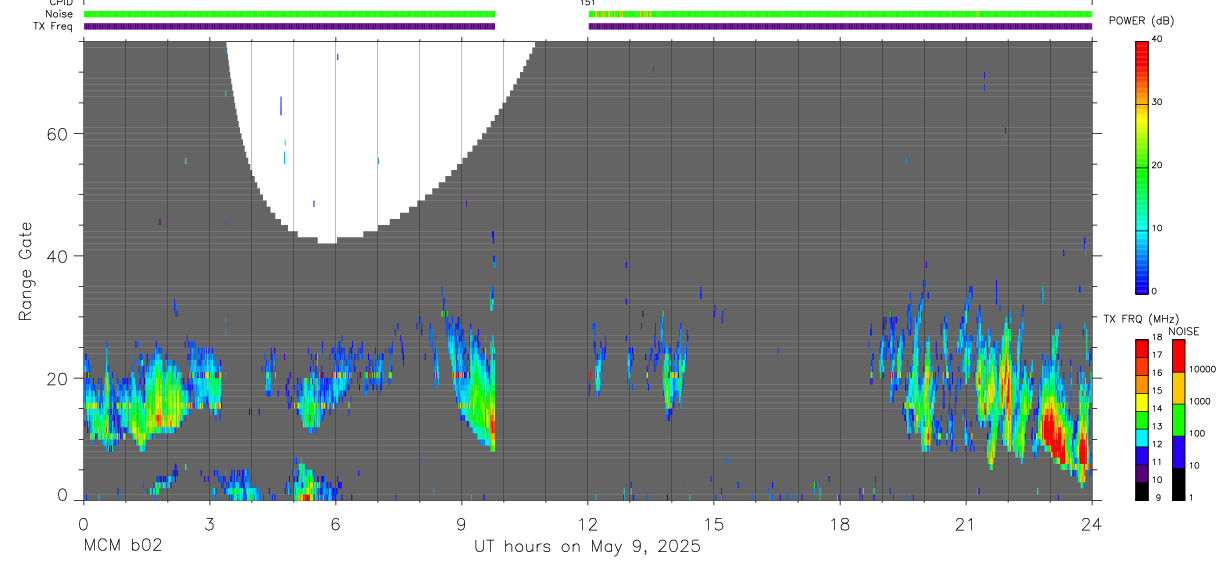Pick the yellow swatch in TX FRQ legend
The image size is (1228, 567).
[x=1141, y=402]
